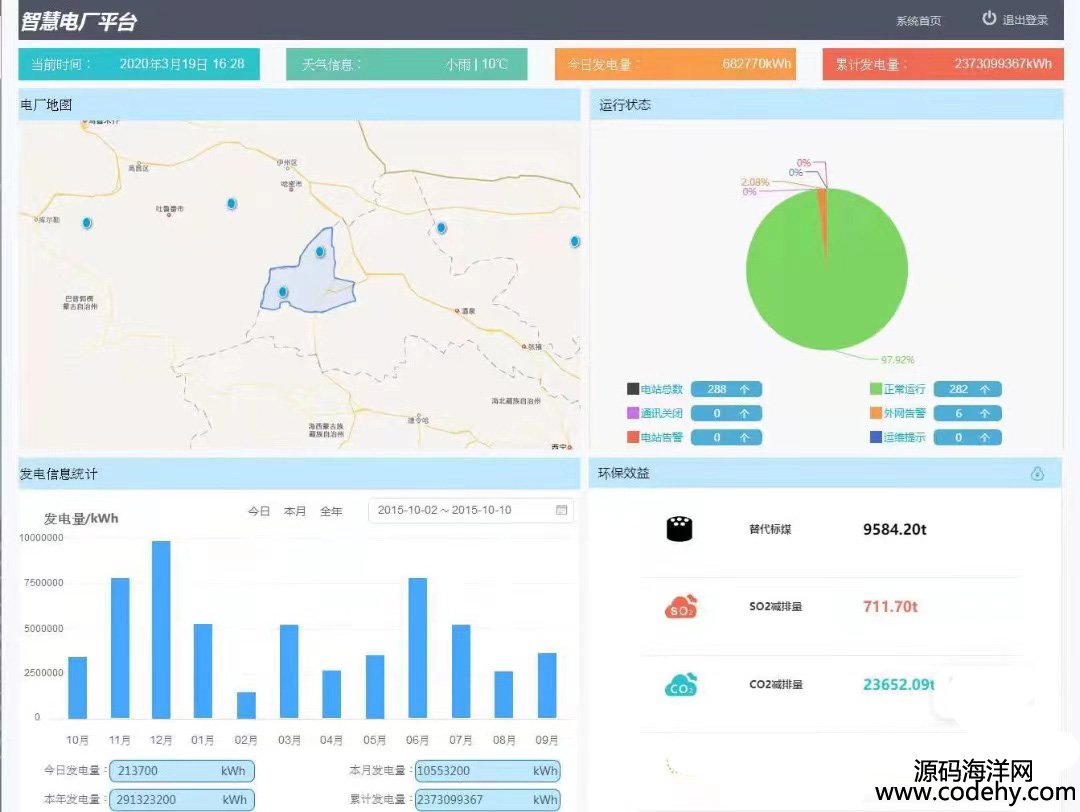The width and height of the screenshot is (1080, 812).
Task: Click the 本月发电量 field showing 10553200
Action: coord(487,771)
